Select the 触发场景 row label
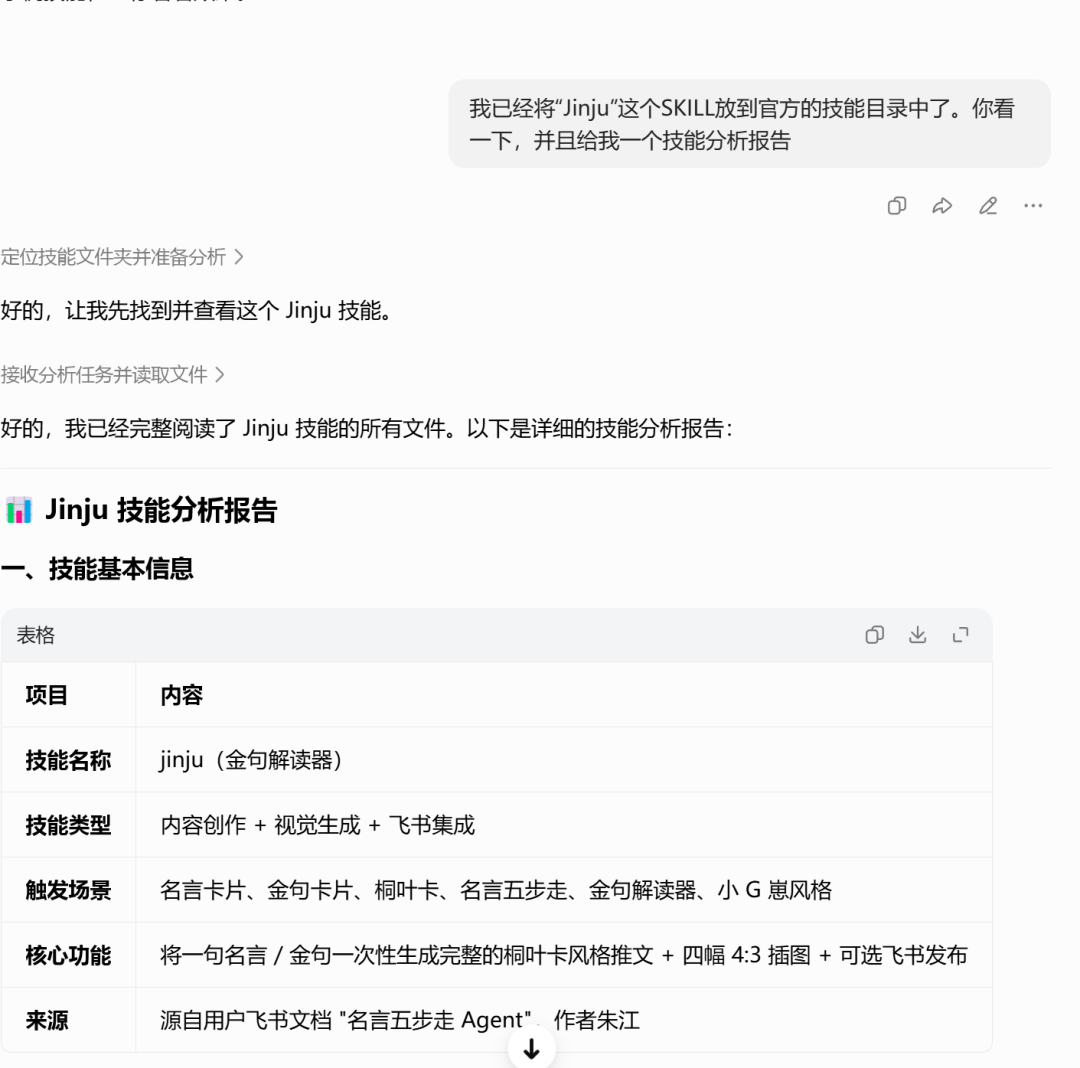The image size is (1080, 1068). coord(68,890)
